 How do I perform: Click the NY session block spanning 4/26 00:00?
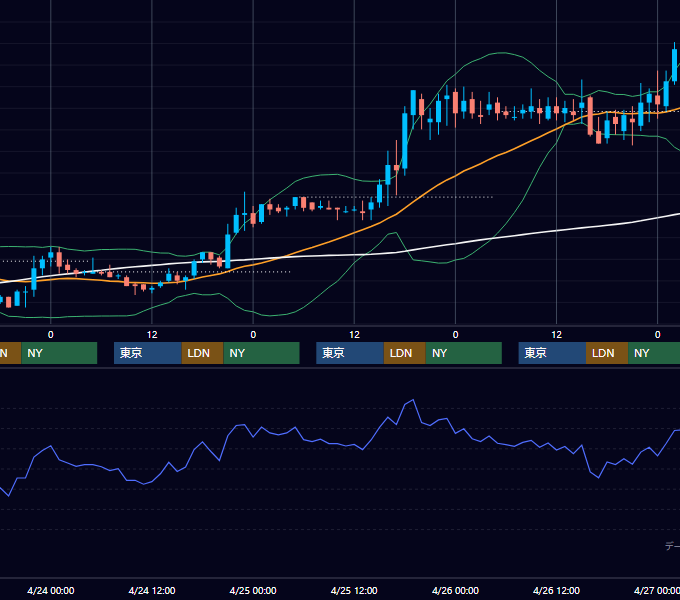[464, 353]
